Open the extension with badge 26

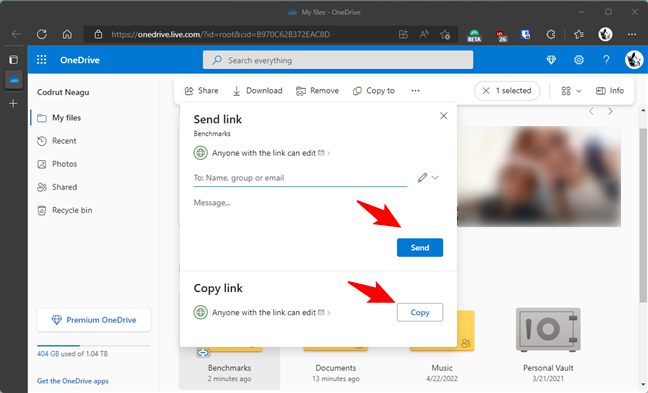pyautogui.click(x=501, y=36)
